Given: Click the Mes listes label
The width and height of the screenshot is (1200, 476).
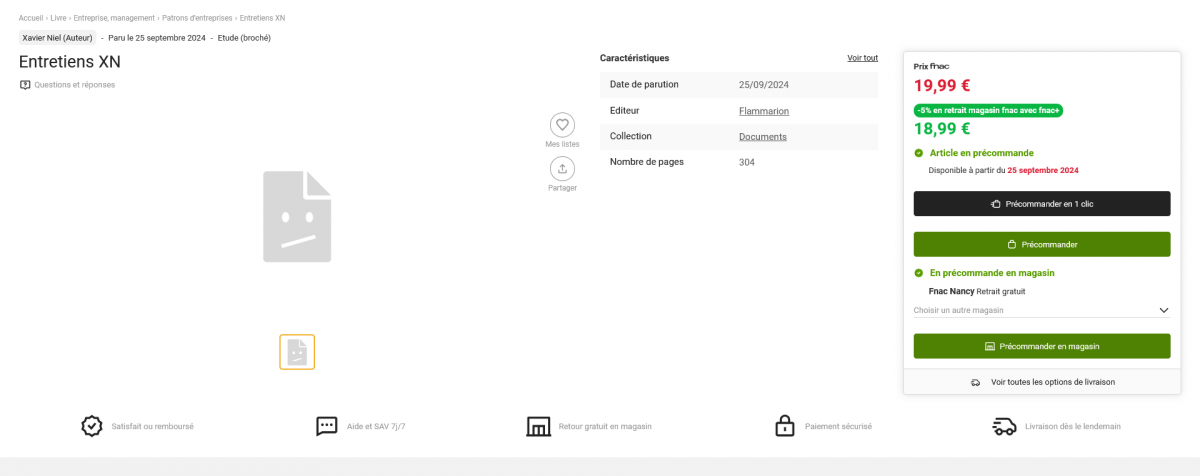Looking at the screenshot, I should [562, 144].
